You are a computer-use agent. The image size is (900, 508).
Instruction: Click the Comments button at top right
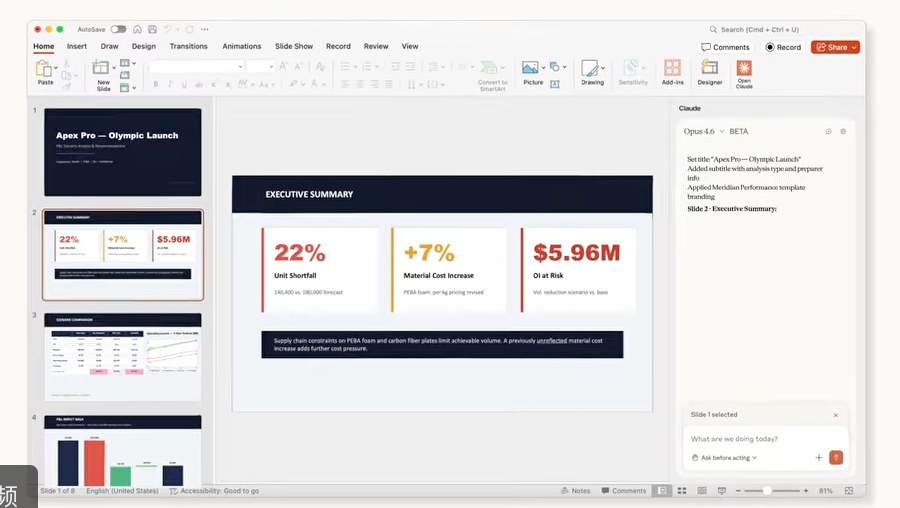pyautogui.click(x=726, y=47)
